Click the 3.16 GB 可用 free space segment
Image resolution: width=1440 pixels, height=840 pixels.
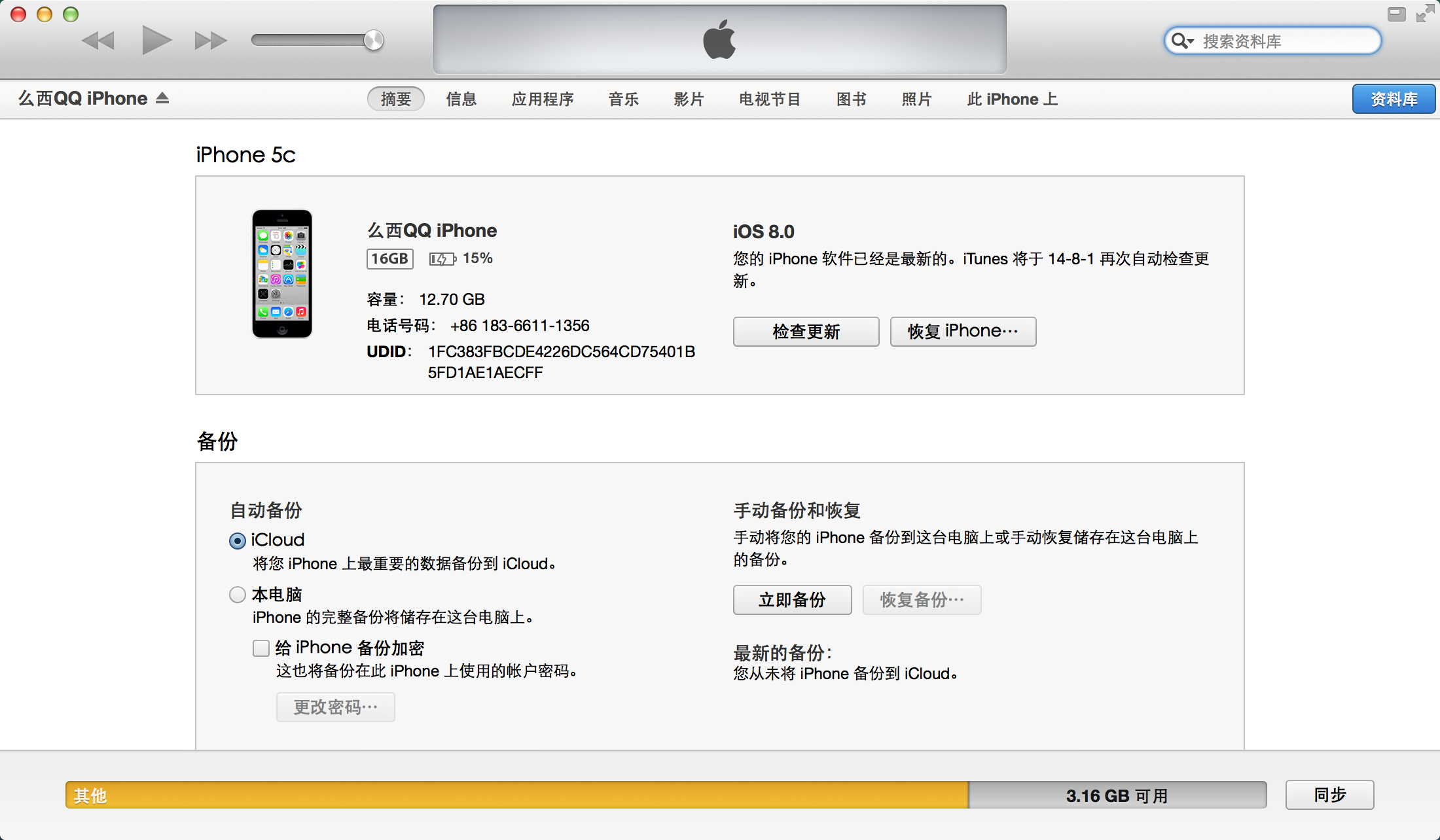(1117, 795)
